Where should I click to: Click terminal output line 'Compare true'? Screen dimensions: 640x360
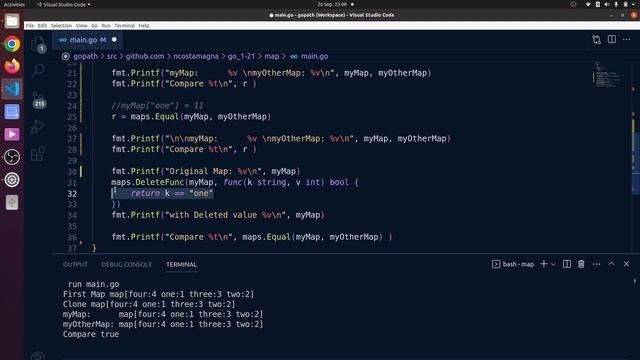pyautogui.click(x=91, y=334)
